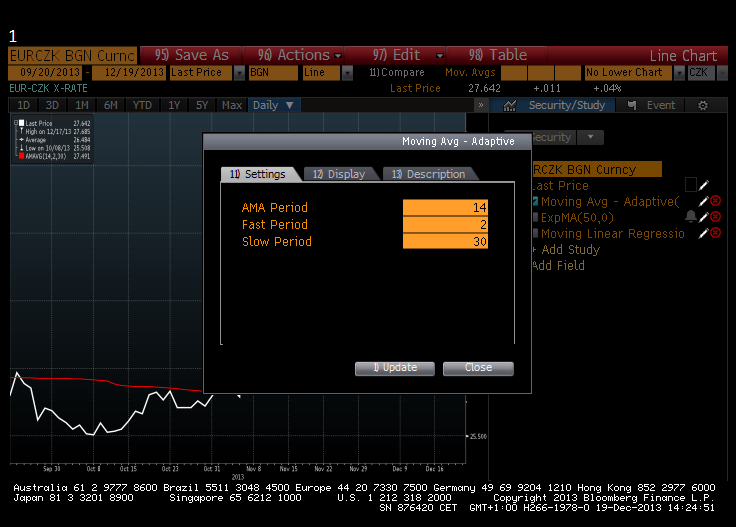
Task: Click 11) Compare link
Action: point(397,72)
